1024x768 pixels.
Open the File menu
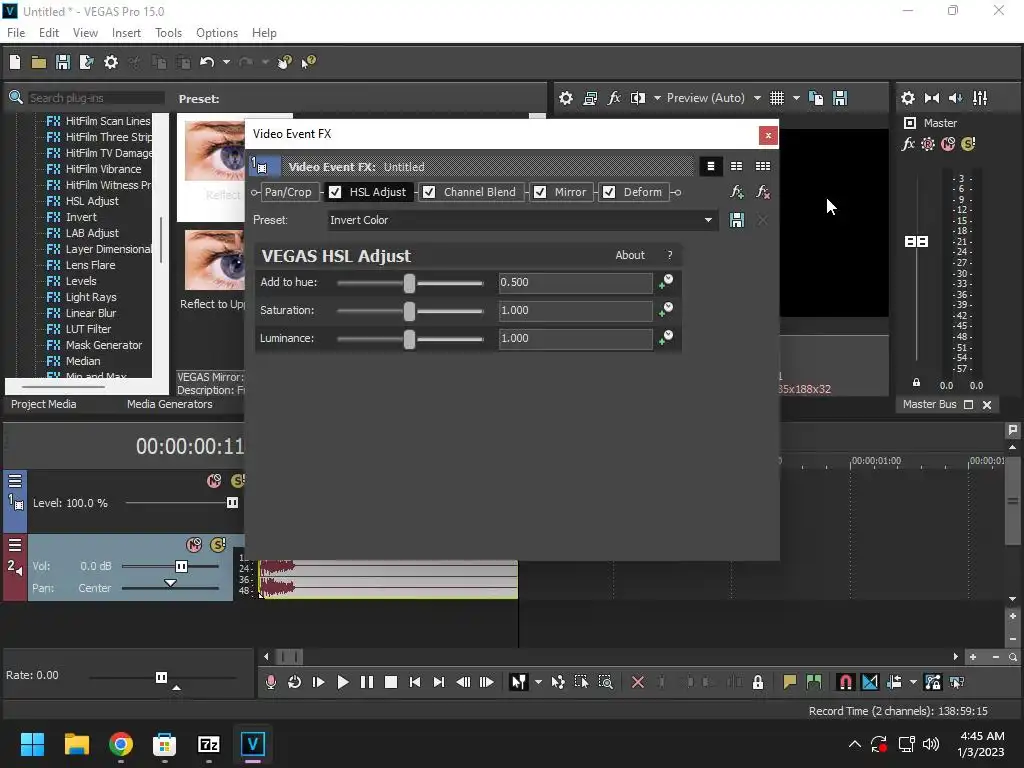click(x=16, y=33)
